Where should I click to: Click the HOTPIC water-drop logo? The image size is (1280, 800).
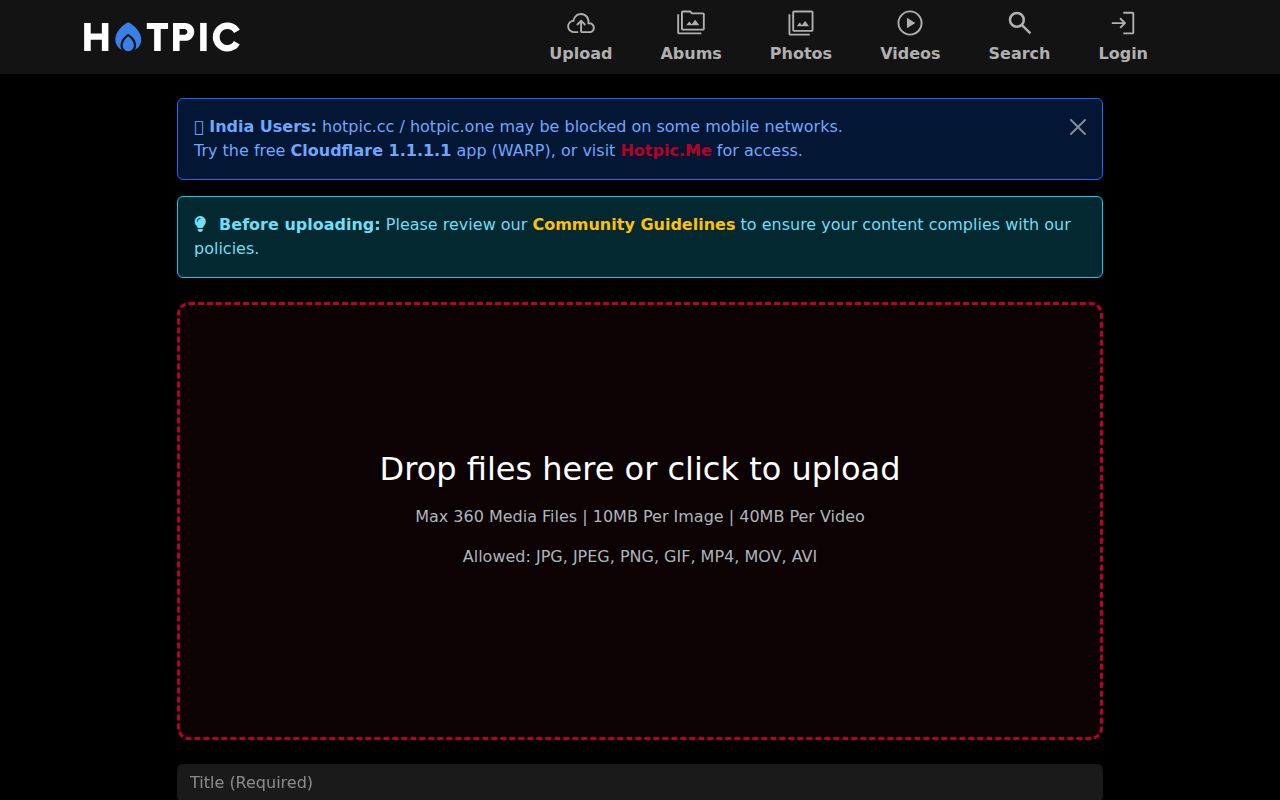(129, 36)
